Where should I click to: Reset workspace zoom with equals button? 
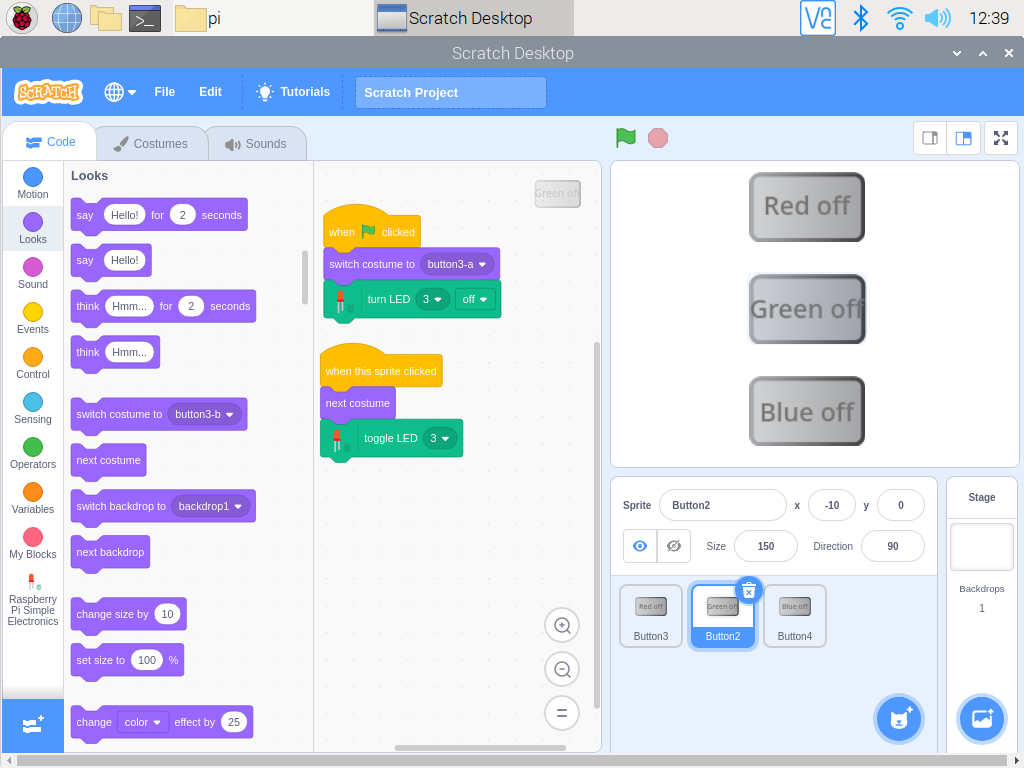click(562, 712)
